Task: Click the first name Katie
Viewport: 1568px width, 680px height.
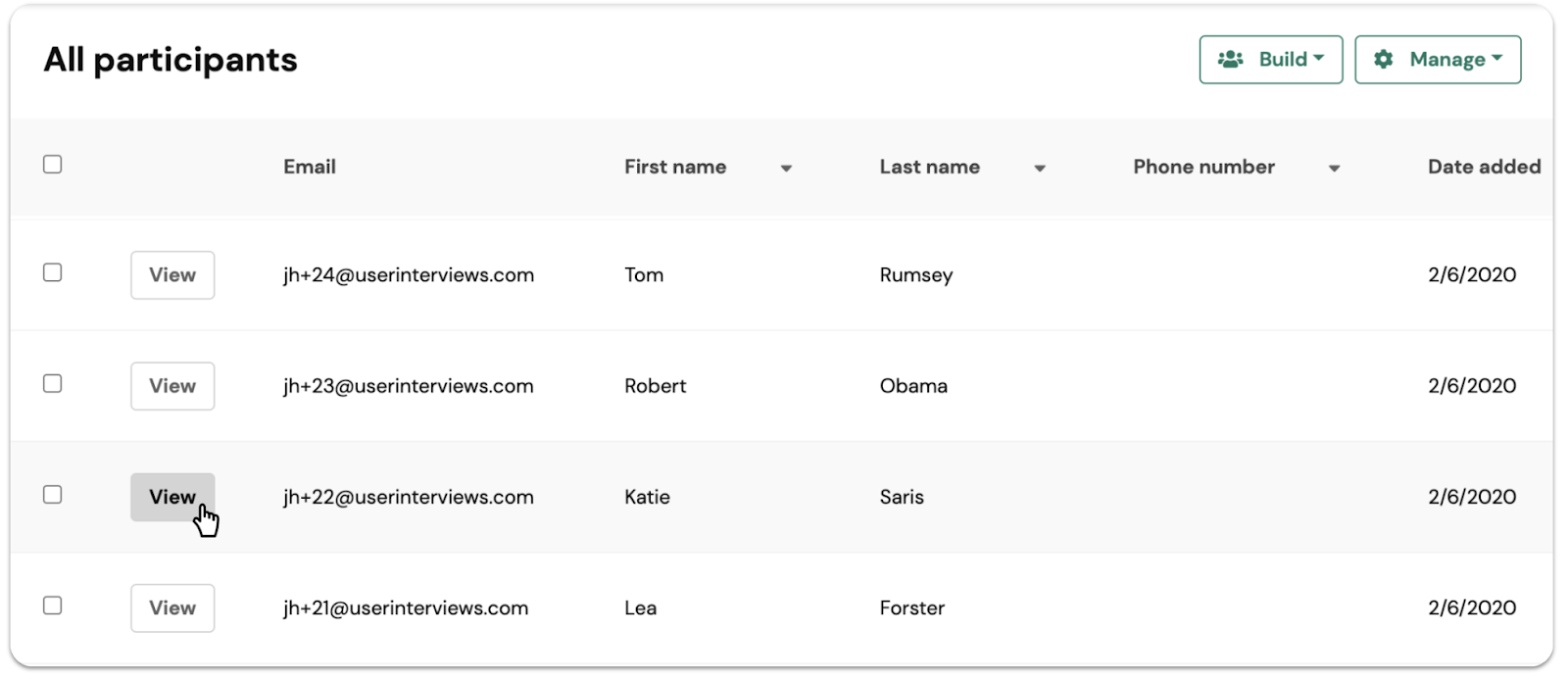Action: tap(648, 497)
